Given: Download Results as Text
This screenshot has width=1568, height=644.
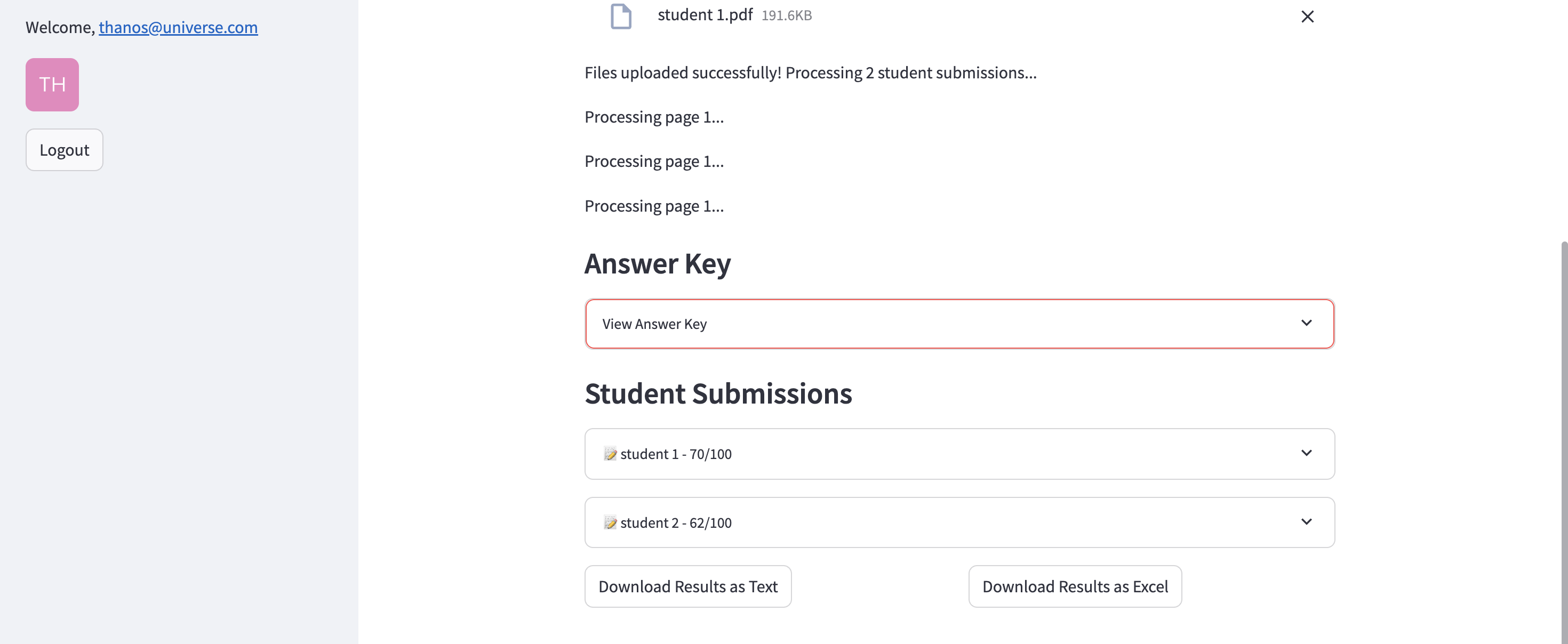Looking at the screenshot, I should click(x=688, y=586).
